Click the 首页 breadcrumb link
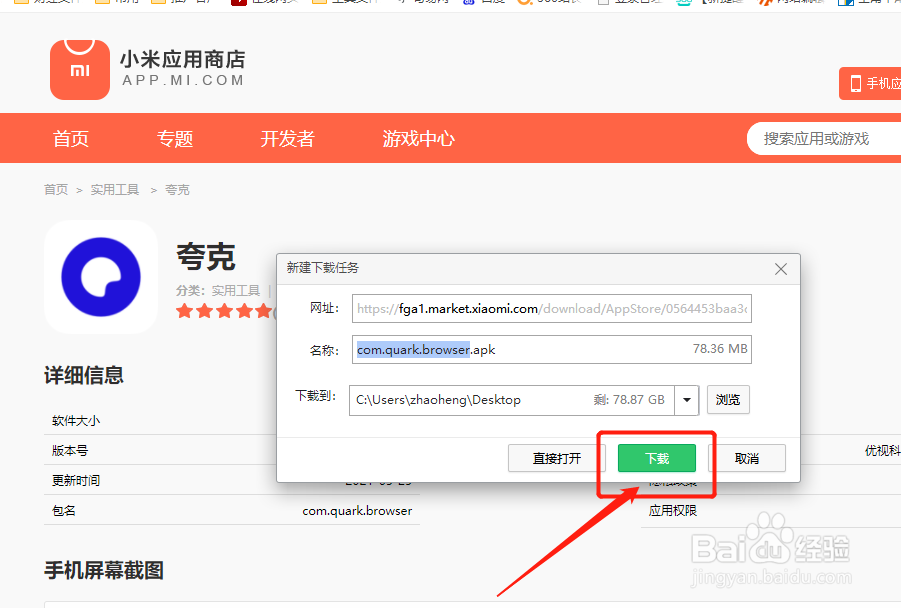 click(x=56, y=190)
